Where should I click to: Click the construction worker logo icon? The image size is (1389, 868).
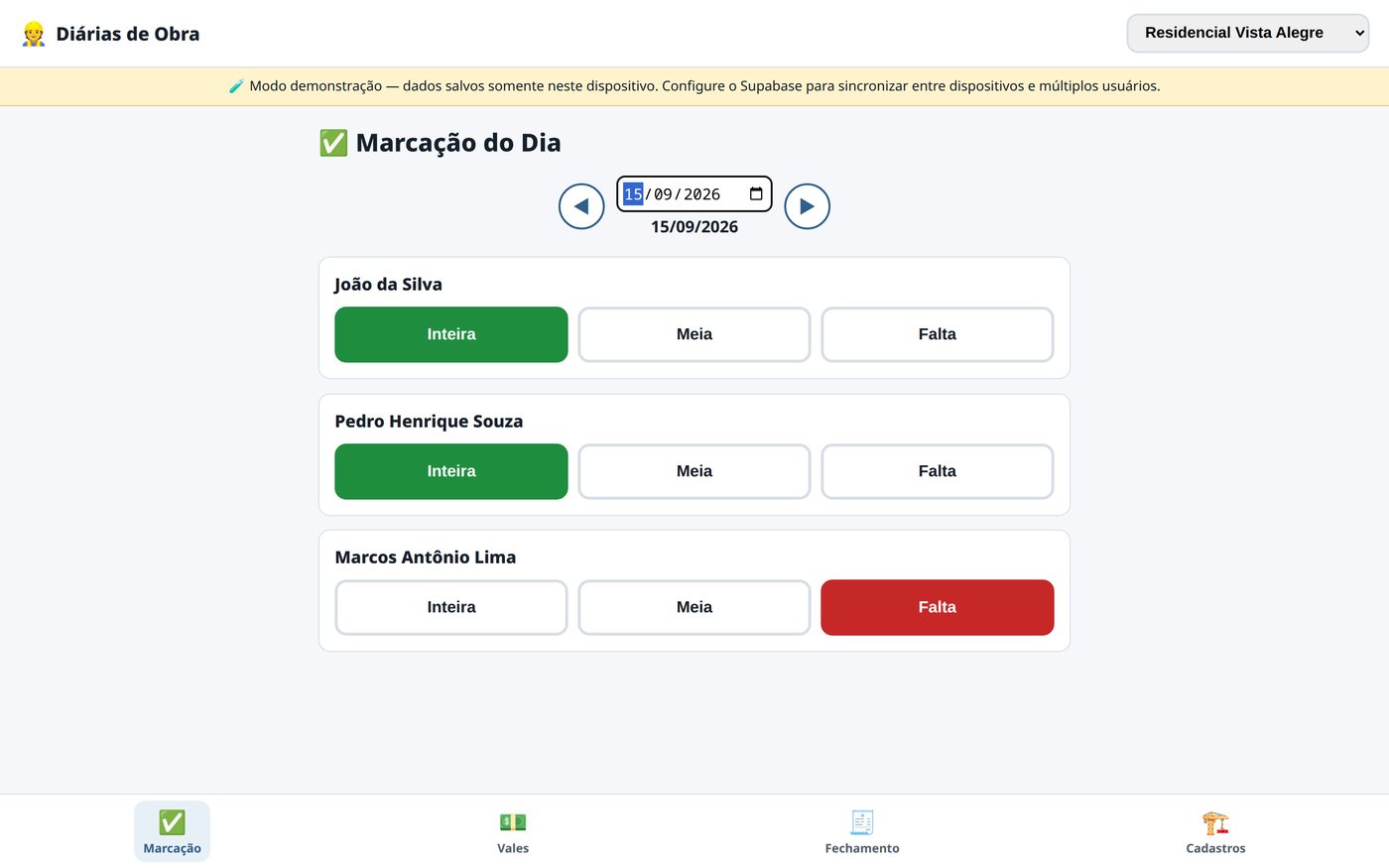pos(34,34)
